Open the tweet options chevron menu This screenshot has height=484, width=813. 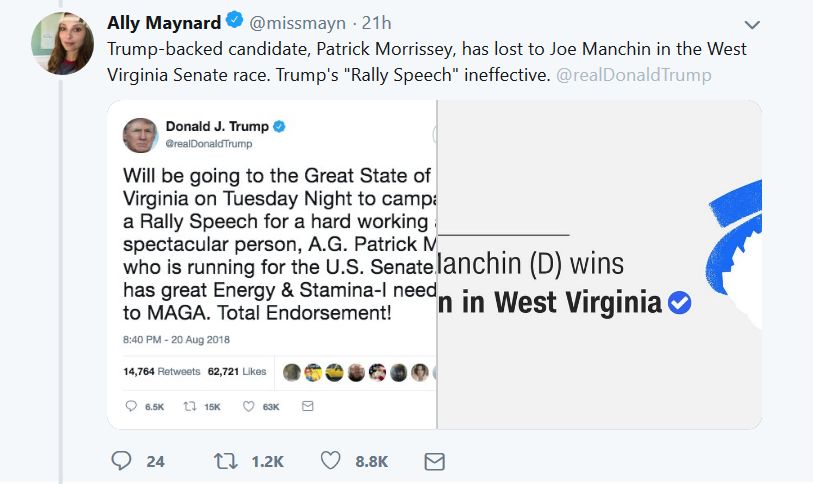click(x=753, y=24)
